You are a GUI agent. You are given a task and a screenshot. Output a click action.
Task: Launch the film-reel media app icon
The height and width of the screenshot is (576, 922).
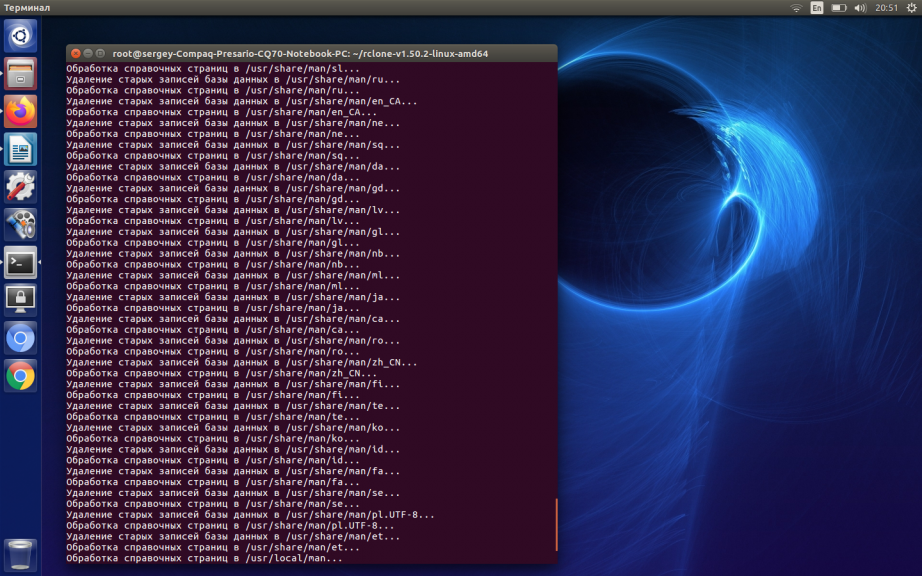20,224
